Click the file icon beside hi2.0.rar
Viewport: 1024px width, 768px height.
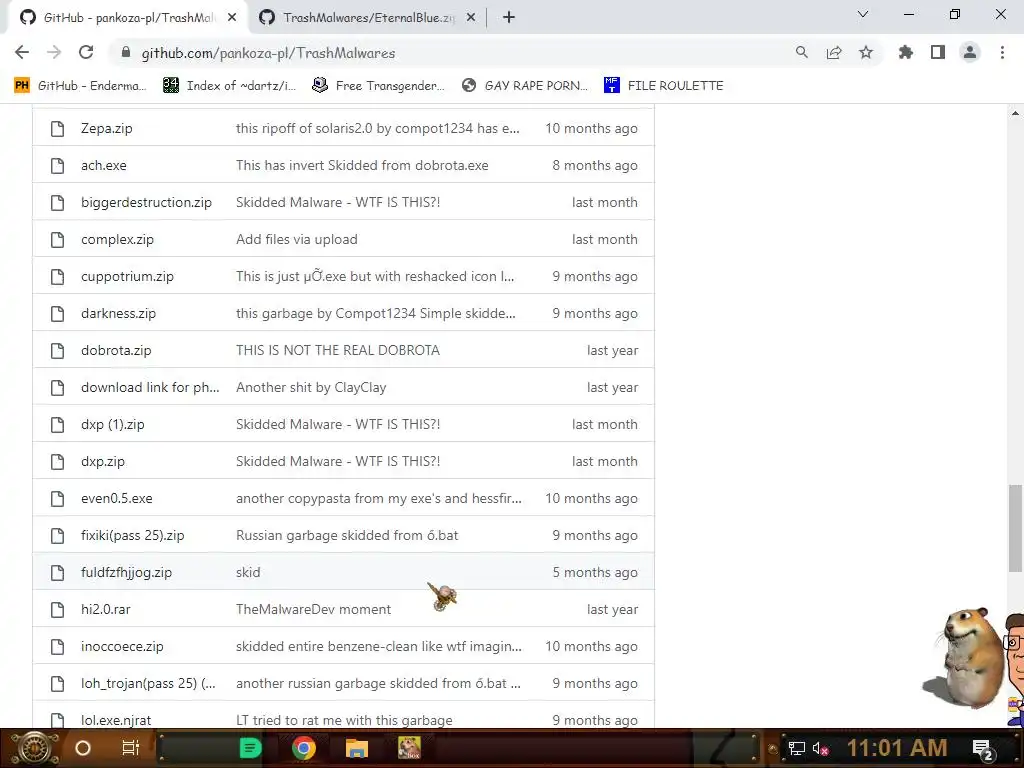pos(57,609)
